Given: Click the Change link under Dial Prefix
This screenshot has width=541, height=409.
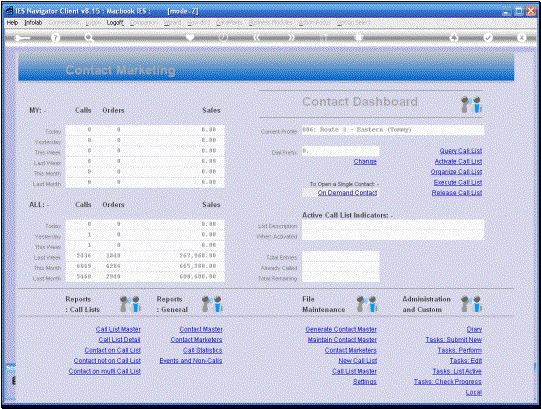Looking at the screenshot, I should pyautogui.click(x=365, y=161).
